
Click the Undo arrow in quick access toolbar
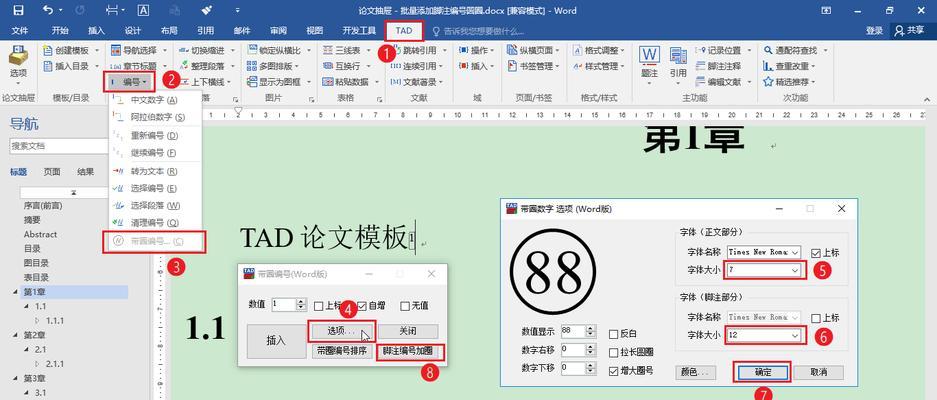click(x=48, y=10)
